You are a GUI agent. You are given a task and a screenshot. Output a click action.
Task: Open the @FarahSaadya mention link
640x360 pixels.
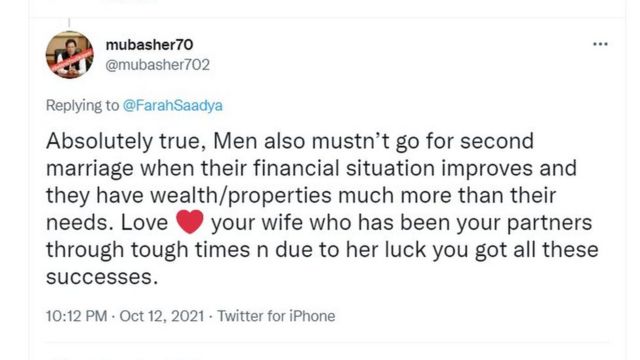(173, 106)
